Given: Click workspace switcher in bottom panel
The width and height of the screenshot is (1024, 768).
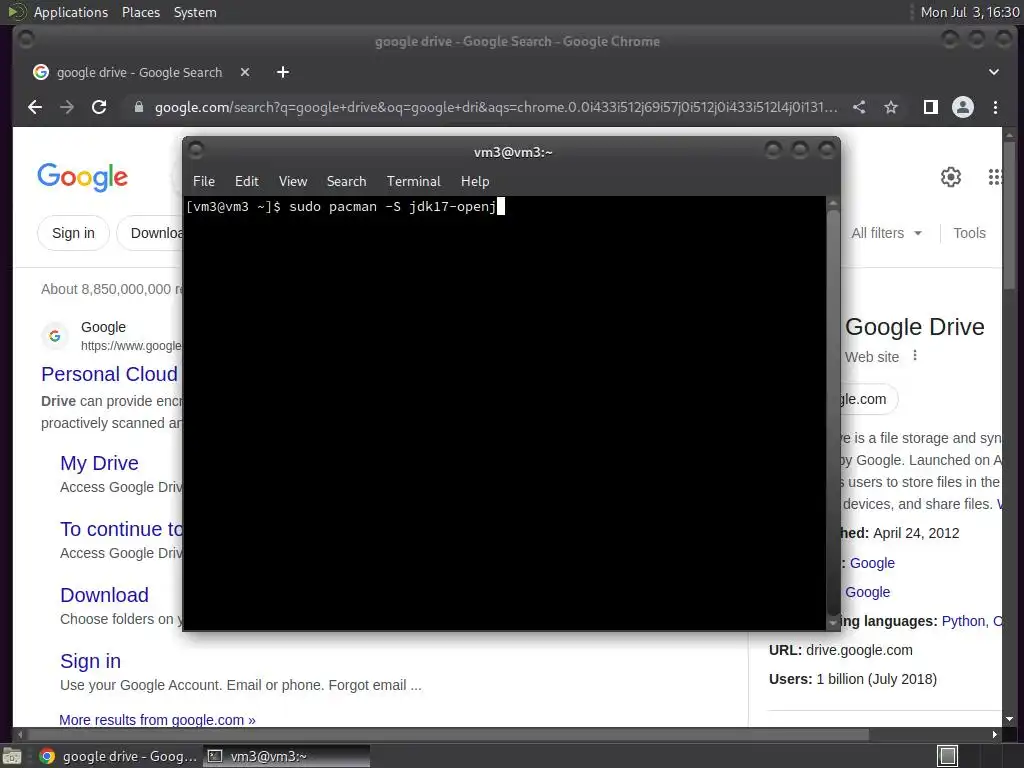Looking at the screenshot, I should tap(948, 756).
